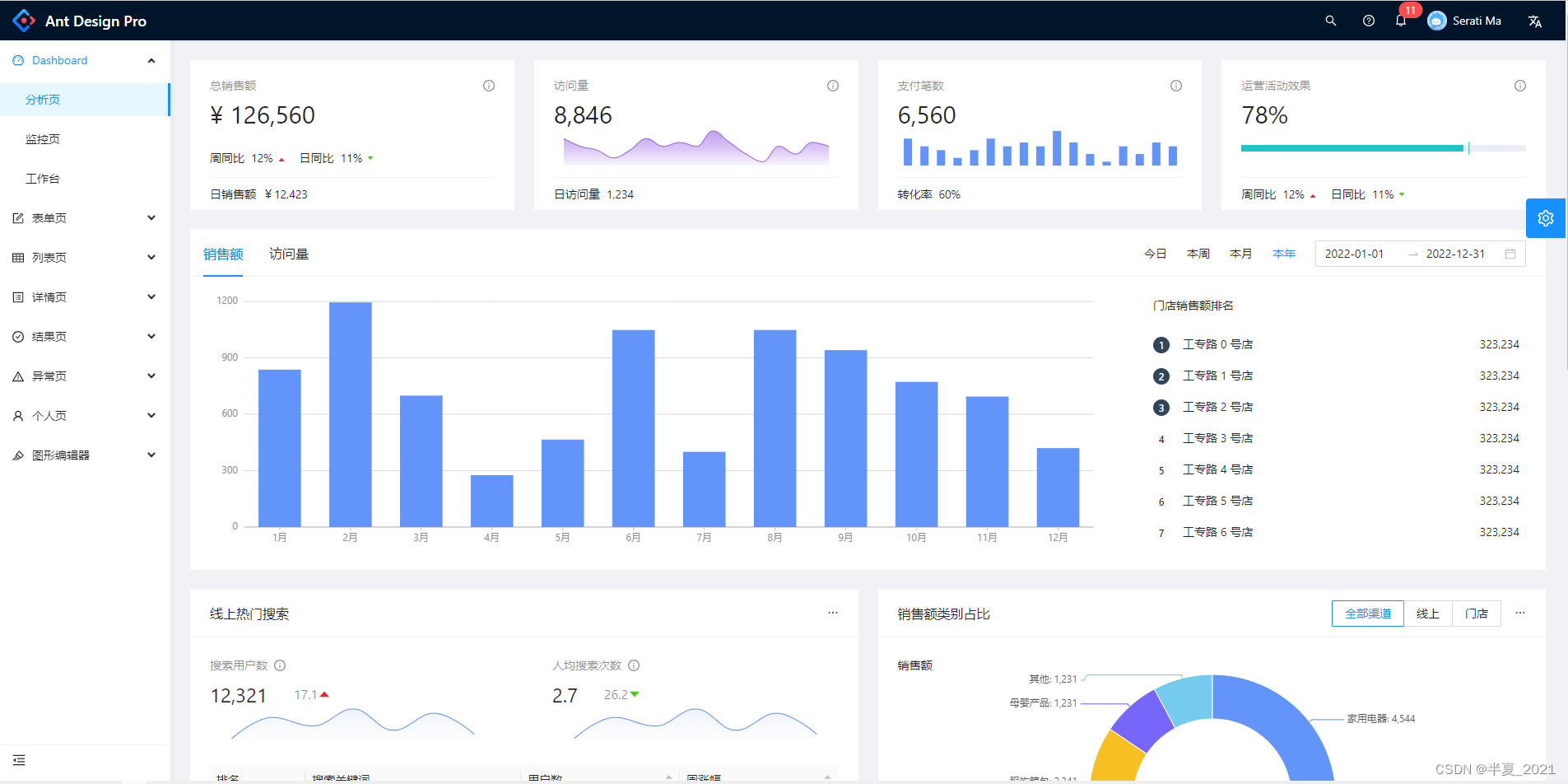
Task: Collapse the sidebar using bottom-left icon
Action: click(x=19, y=760)
